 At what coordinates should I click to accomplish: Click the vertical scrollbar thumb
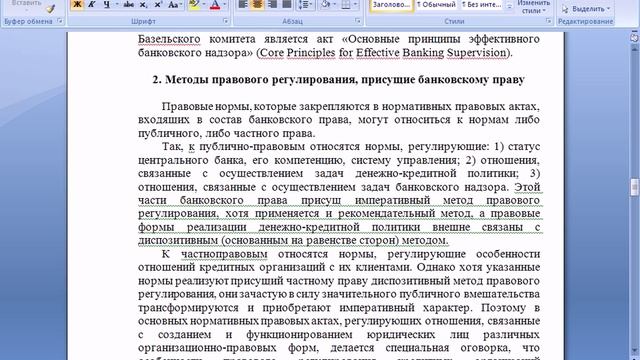coord(634,187)
